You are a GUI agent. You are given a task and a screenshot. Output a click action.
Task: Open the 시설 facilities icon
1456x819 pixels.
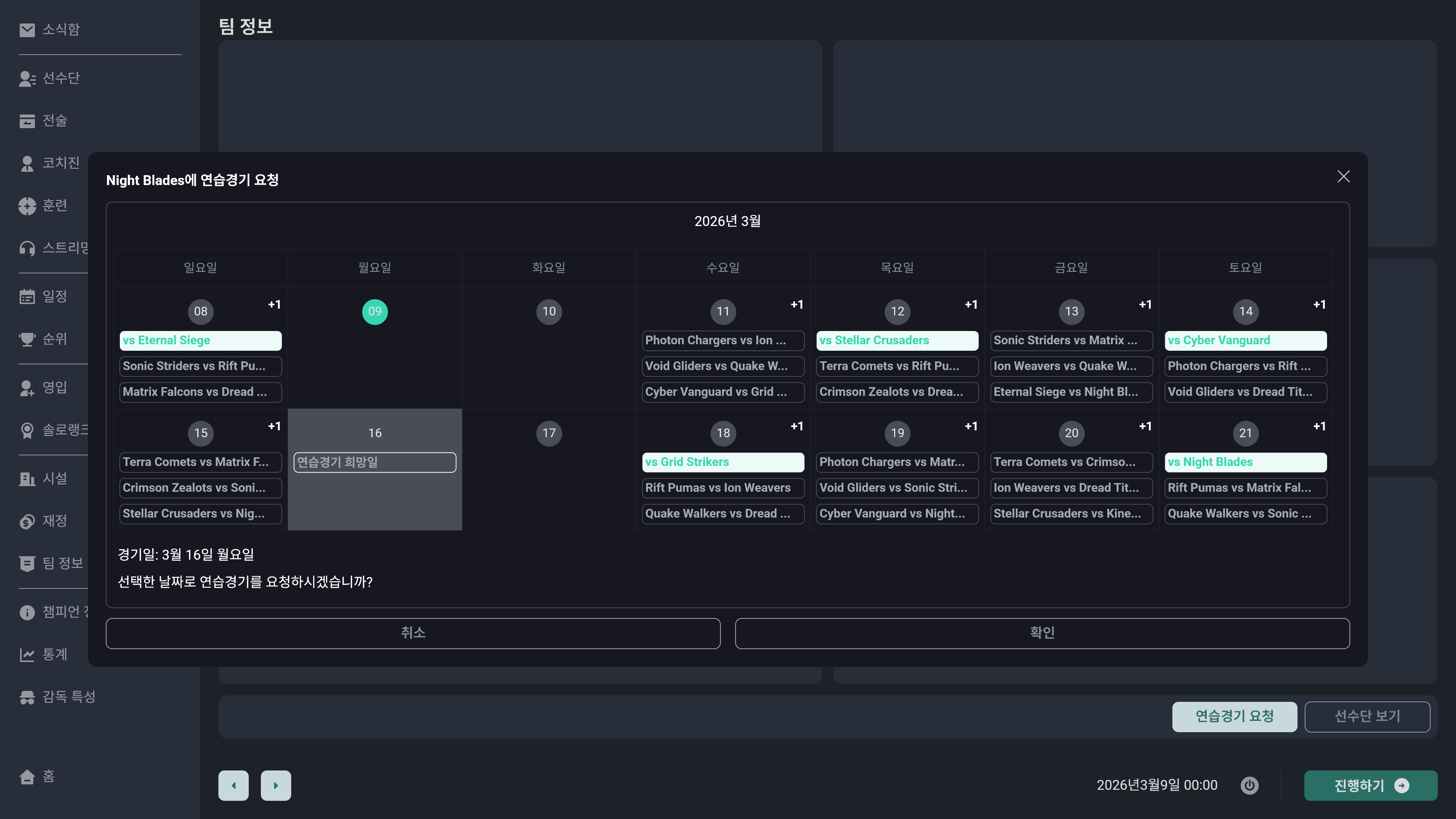(27, 479)
